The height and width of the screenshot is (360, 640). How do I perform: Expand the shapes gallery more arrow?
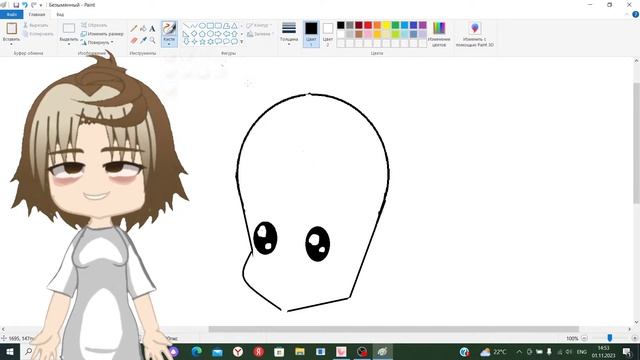coord(242,42)
